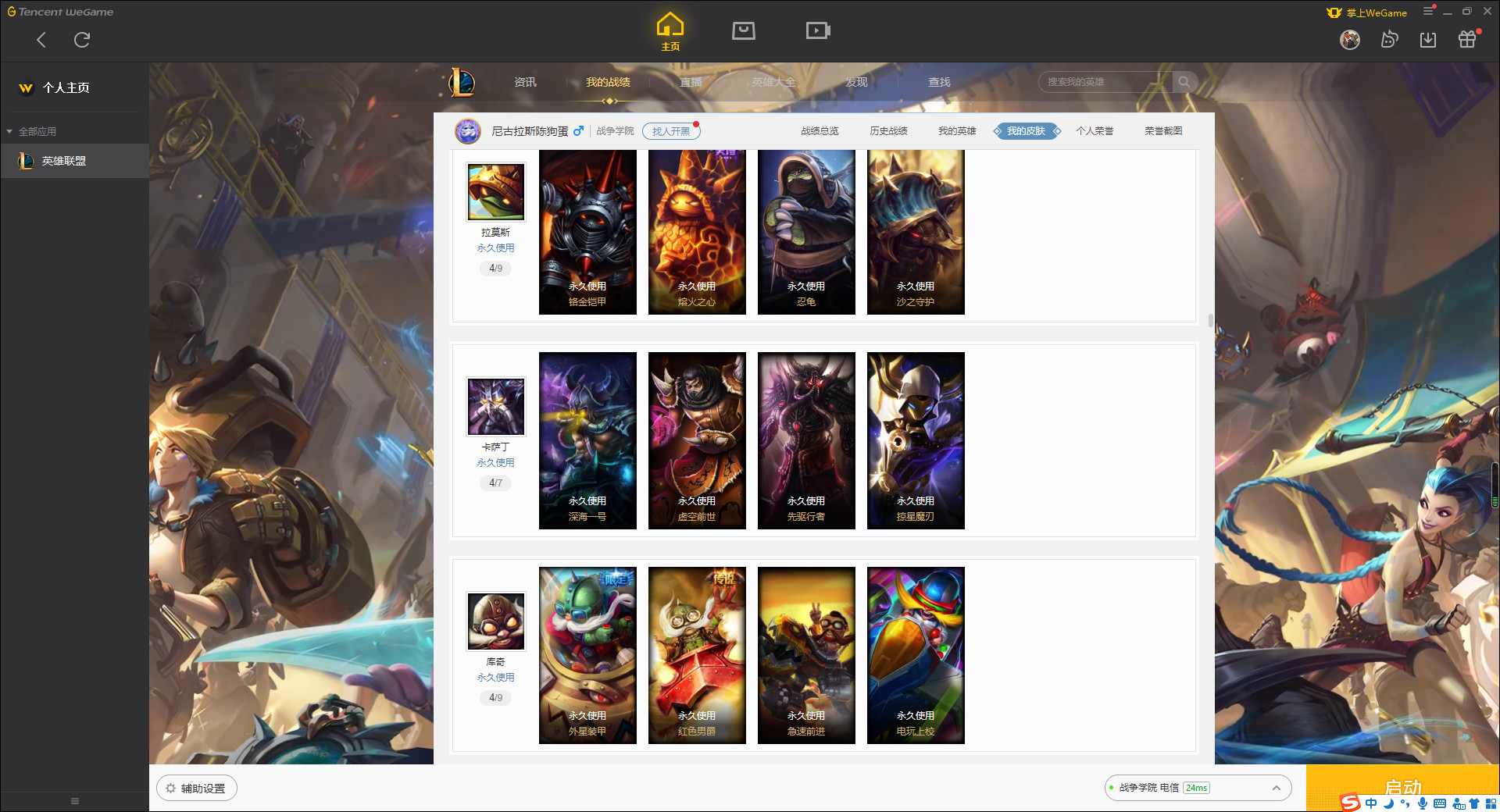Open the 我的英雄 sub-tab
The height and width of the screenshot is (812, 1500).
pyautogui.click(x=957, y=131)
